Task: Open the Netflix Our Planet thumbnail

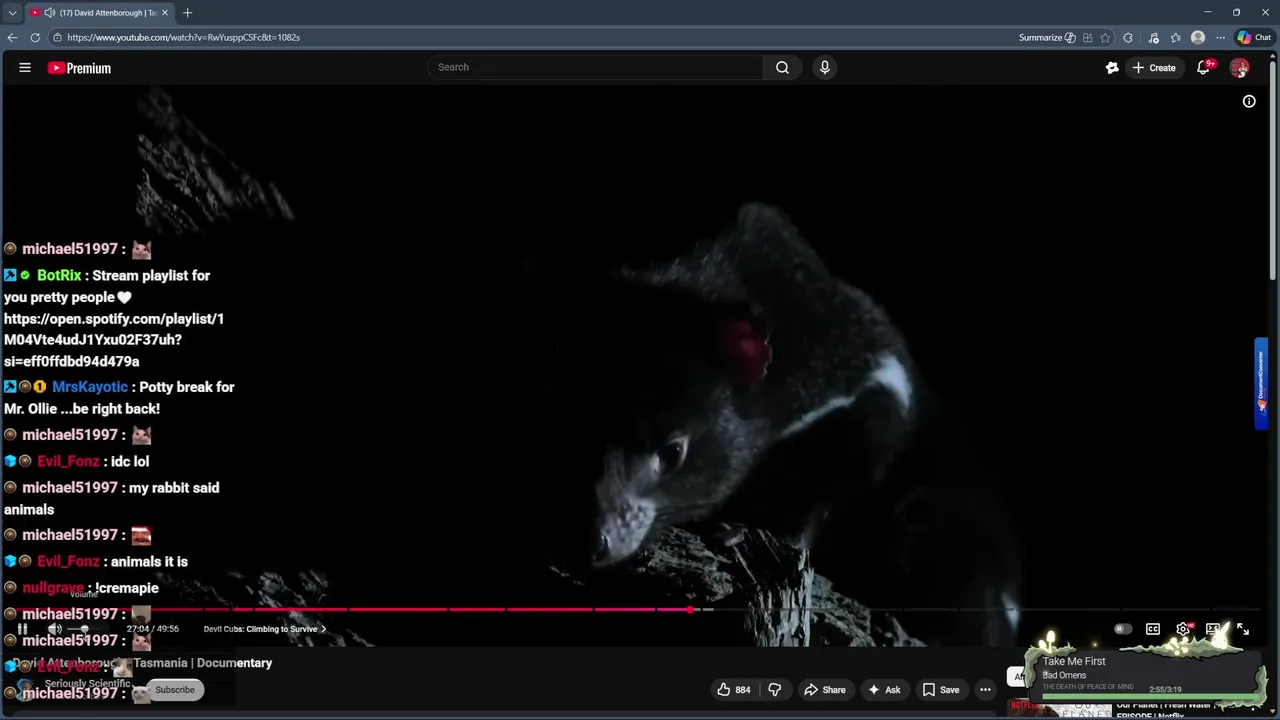Action: (x=1060, y=708)
